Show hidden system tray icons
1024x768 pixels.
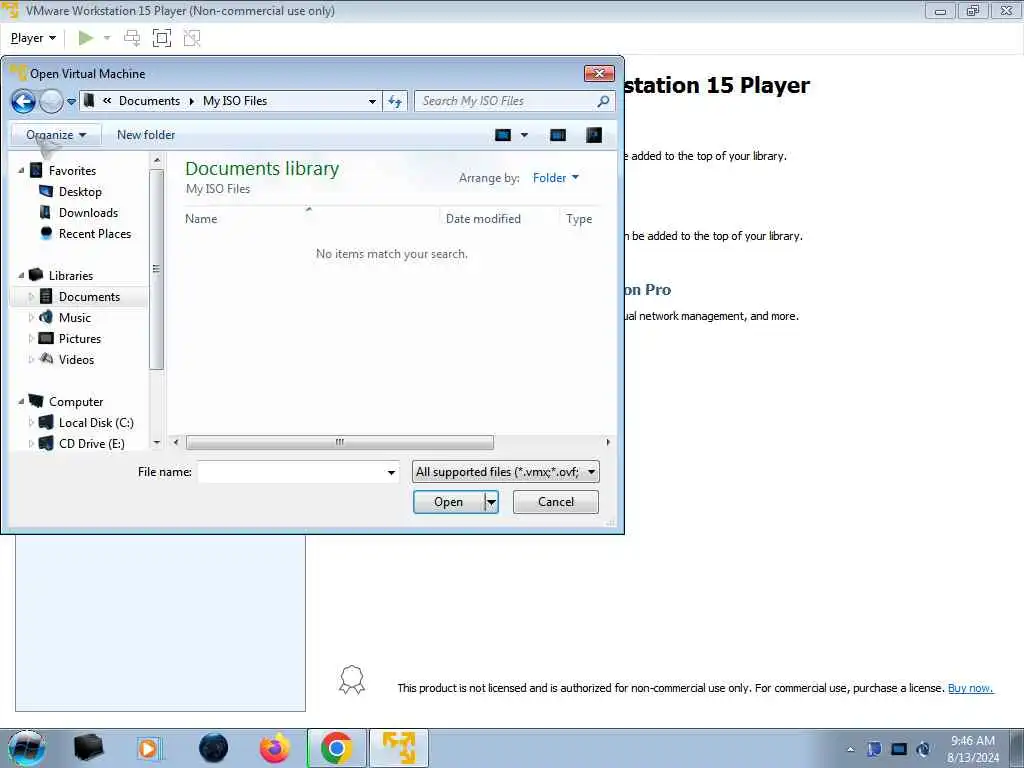click(x=850, y=749)
